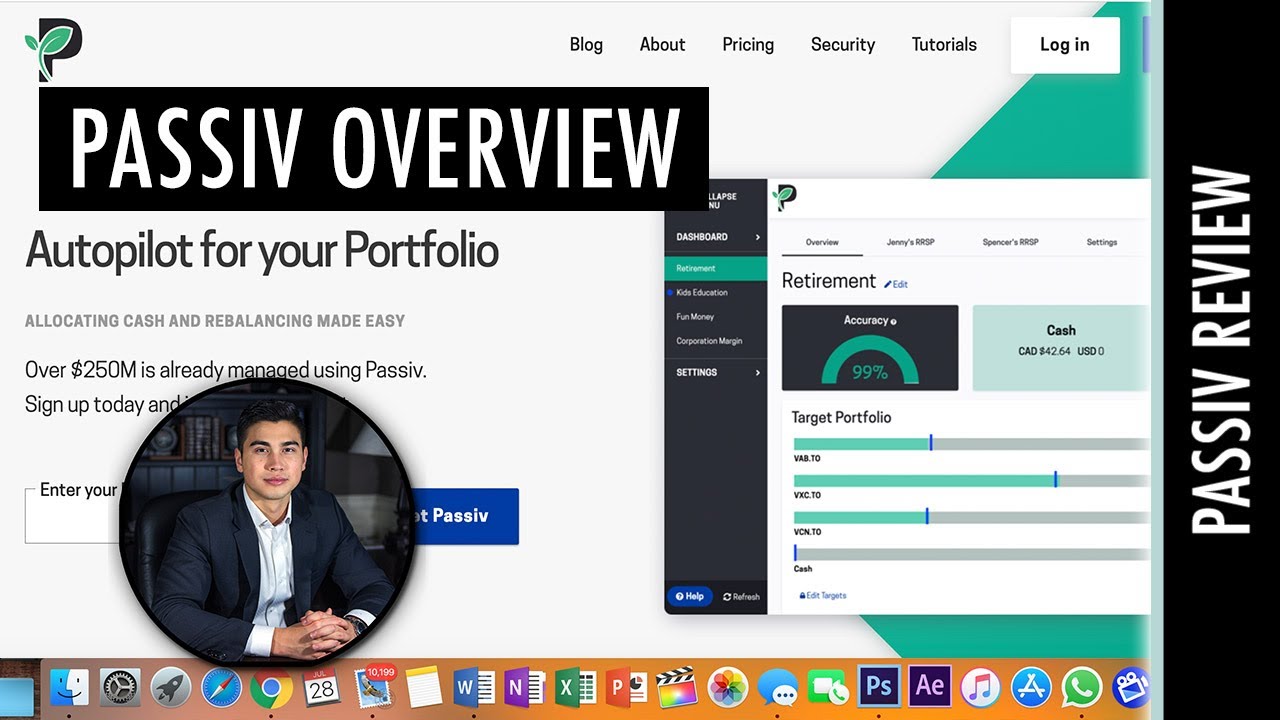Viewport: 1280px width, 720px height.
Task: Open the yellow Notes app in dock
Action: coord(424,687)
